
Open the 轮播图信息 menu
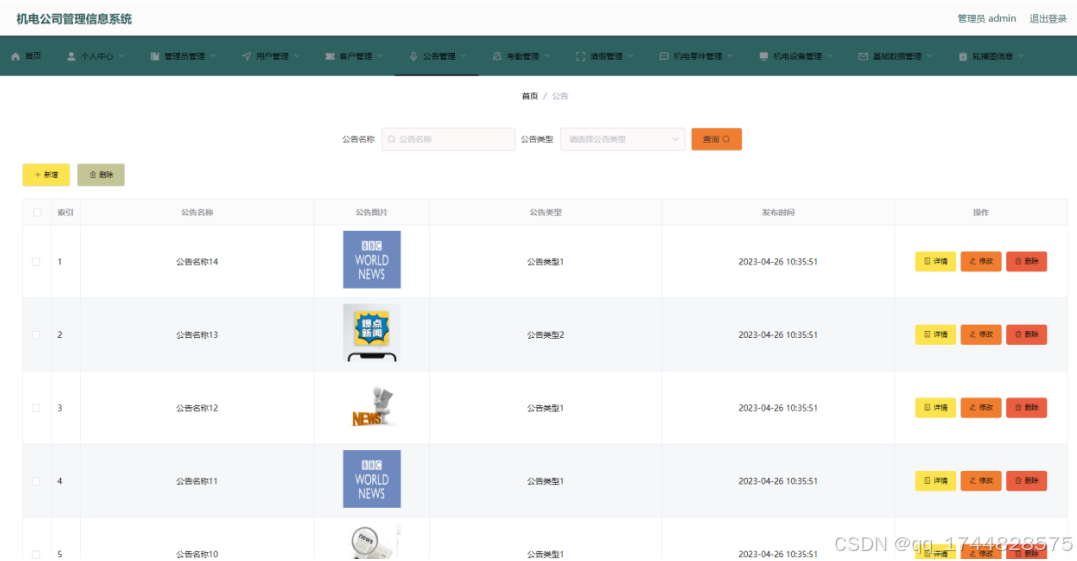[991, 56]
